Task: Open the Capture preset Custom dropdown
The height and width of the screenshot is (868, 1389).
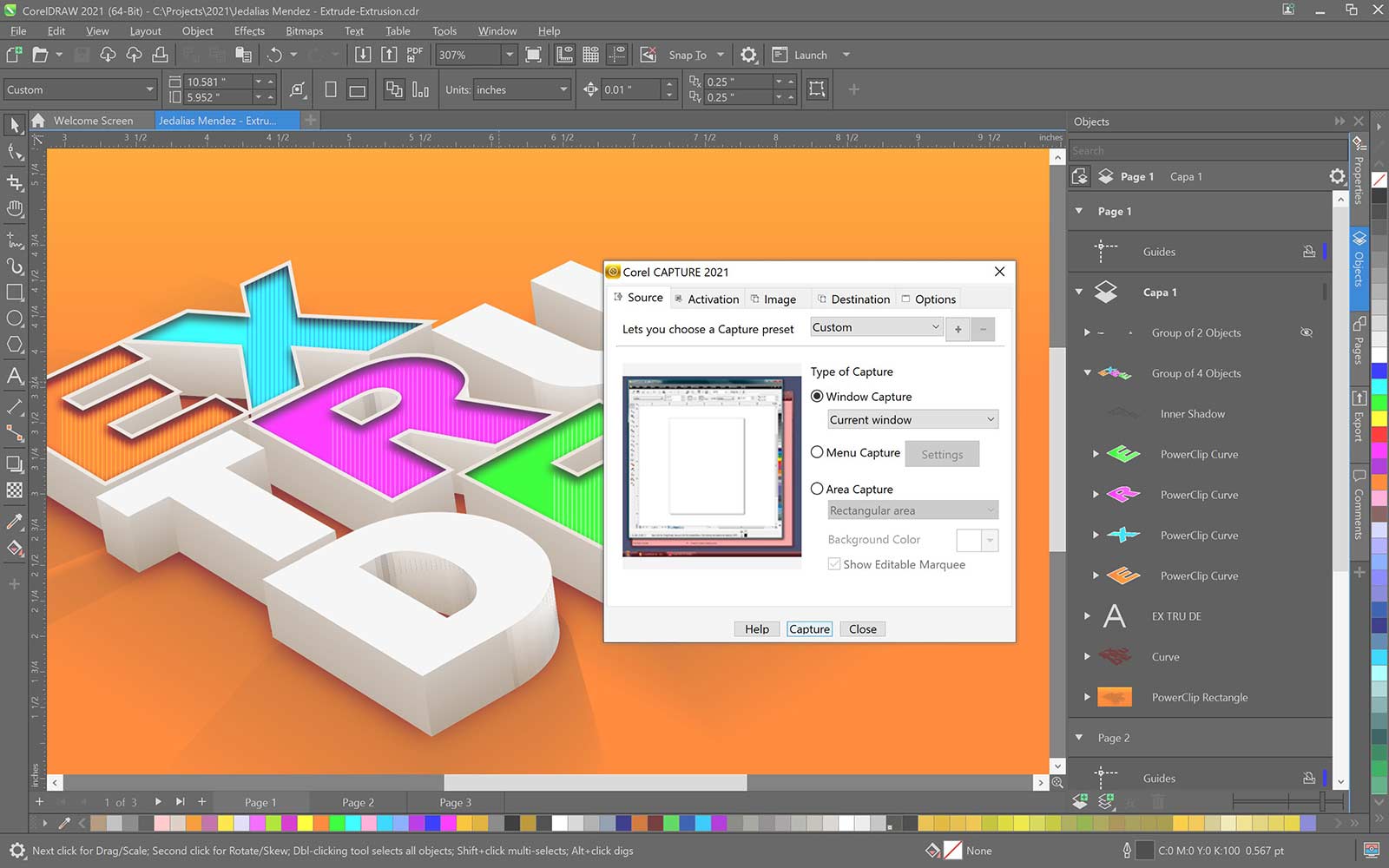Action: pos(876,327)
